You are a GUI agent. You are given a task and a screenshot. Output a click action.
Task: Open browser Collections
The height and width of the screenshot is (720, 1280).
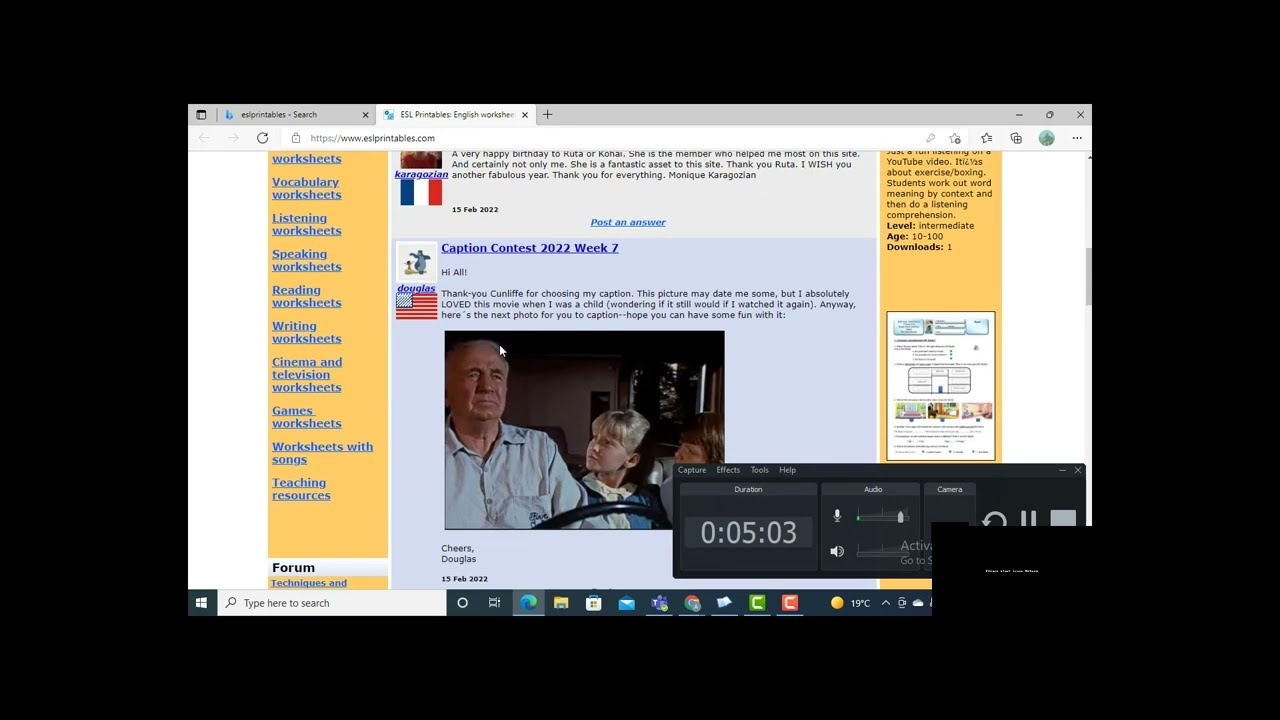pos(1016,138)
